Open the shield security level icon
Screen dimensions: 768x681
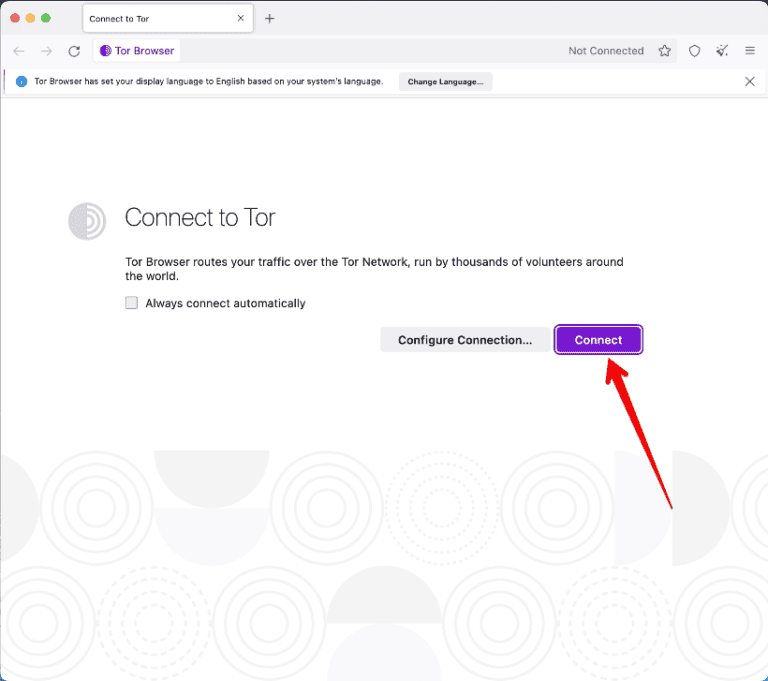(x=695, y=51)
